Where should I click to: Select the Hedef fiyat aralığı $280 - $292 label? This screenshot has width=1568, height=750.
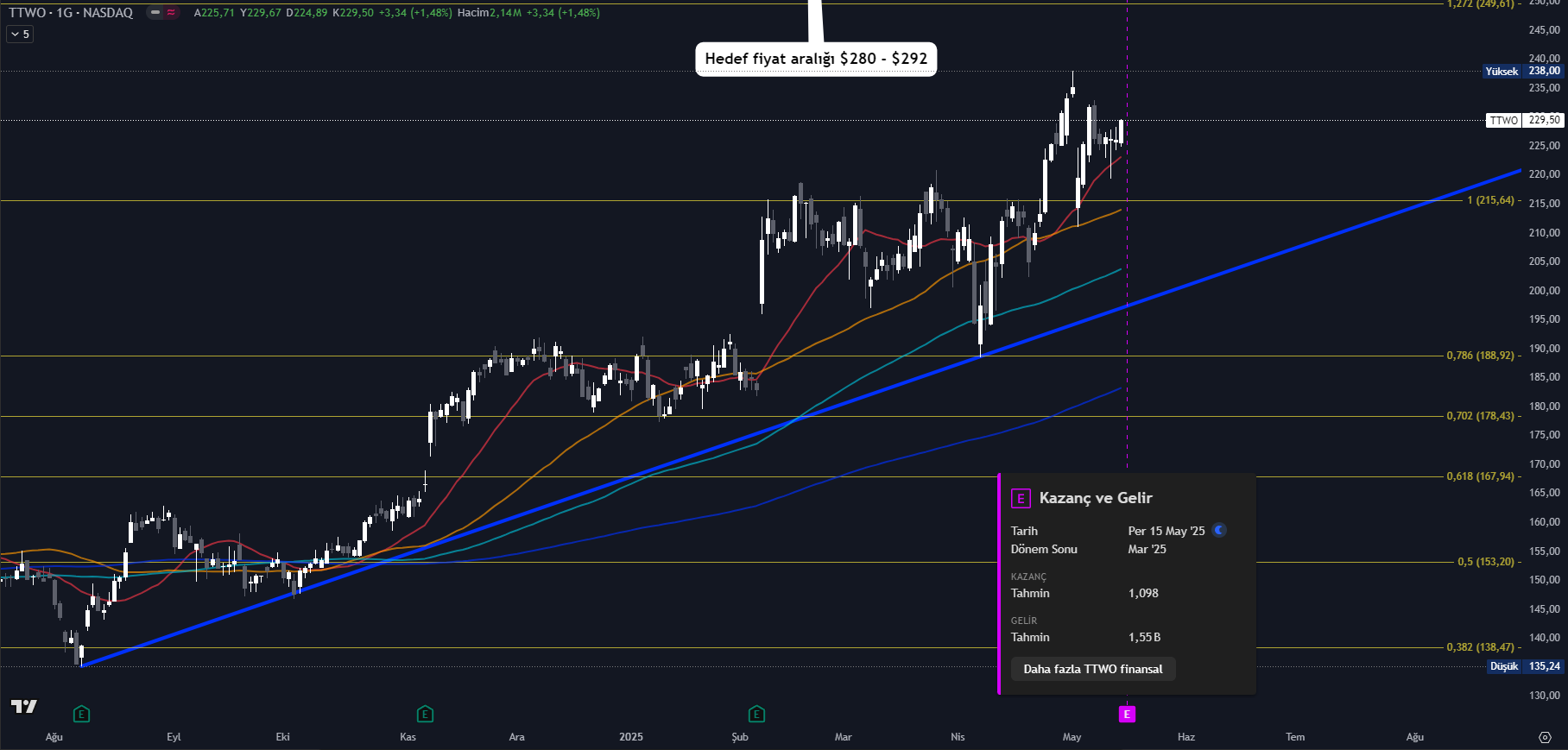coord(816,59)
